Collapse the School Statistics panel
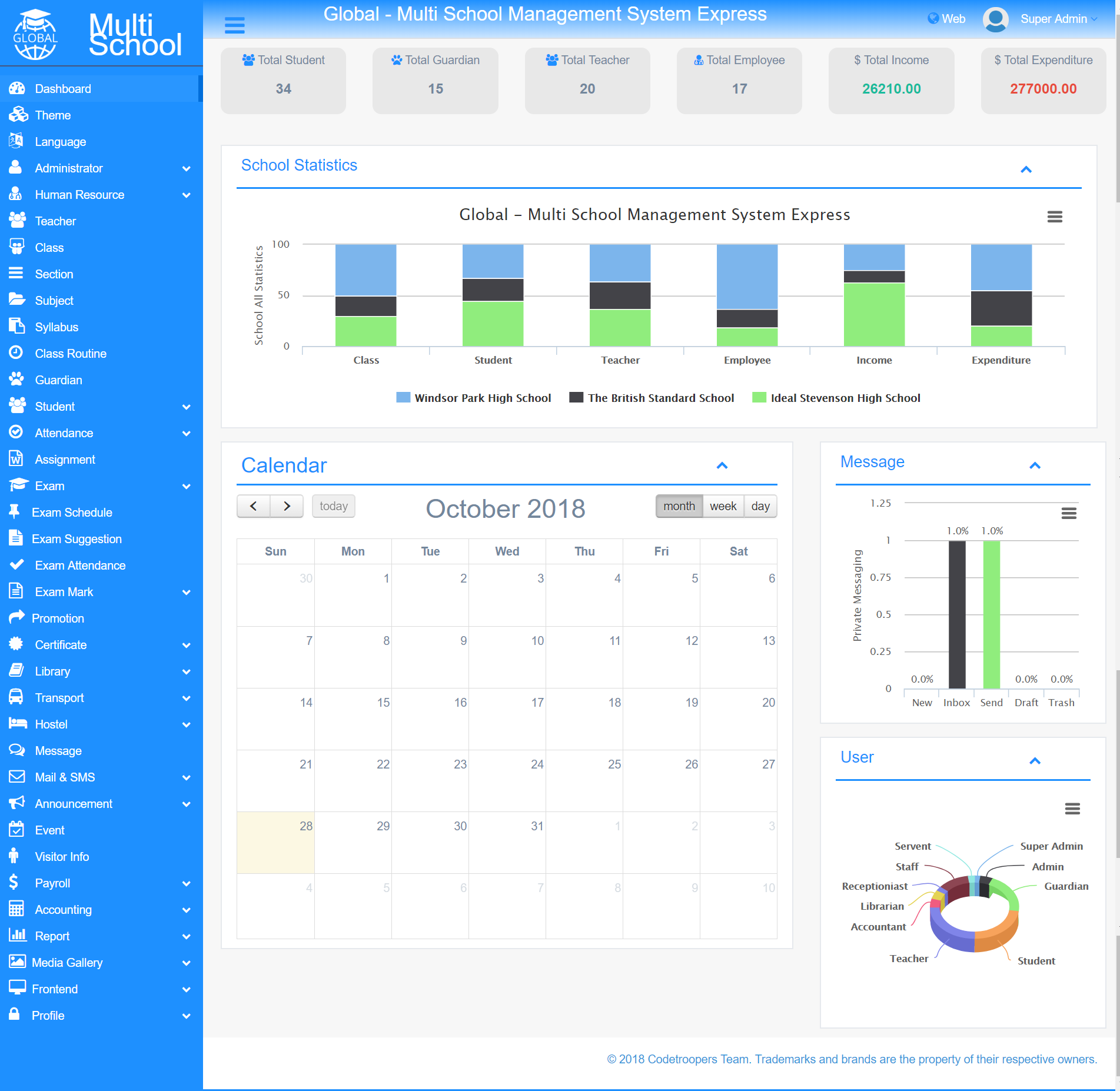 1026,169
